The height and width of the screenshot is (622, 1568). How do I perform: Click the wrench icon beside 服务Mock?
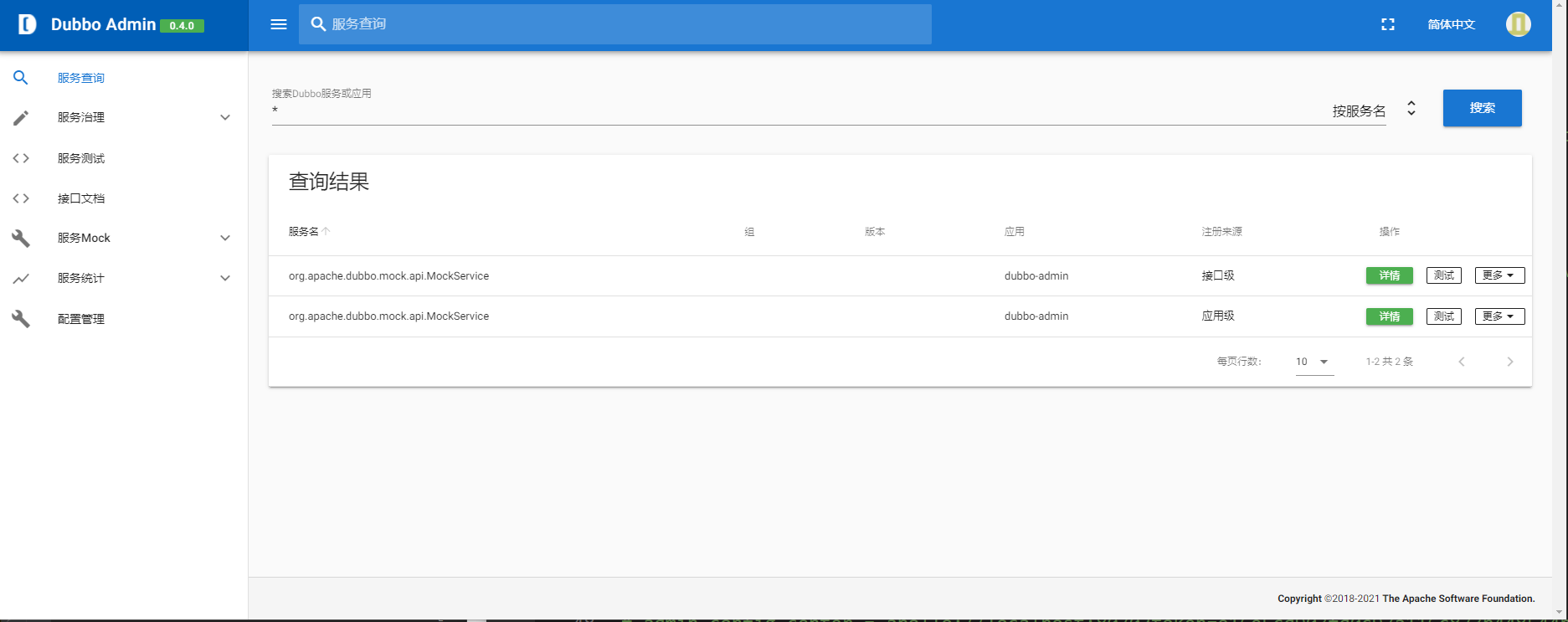click(x=21, y=239)
